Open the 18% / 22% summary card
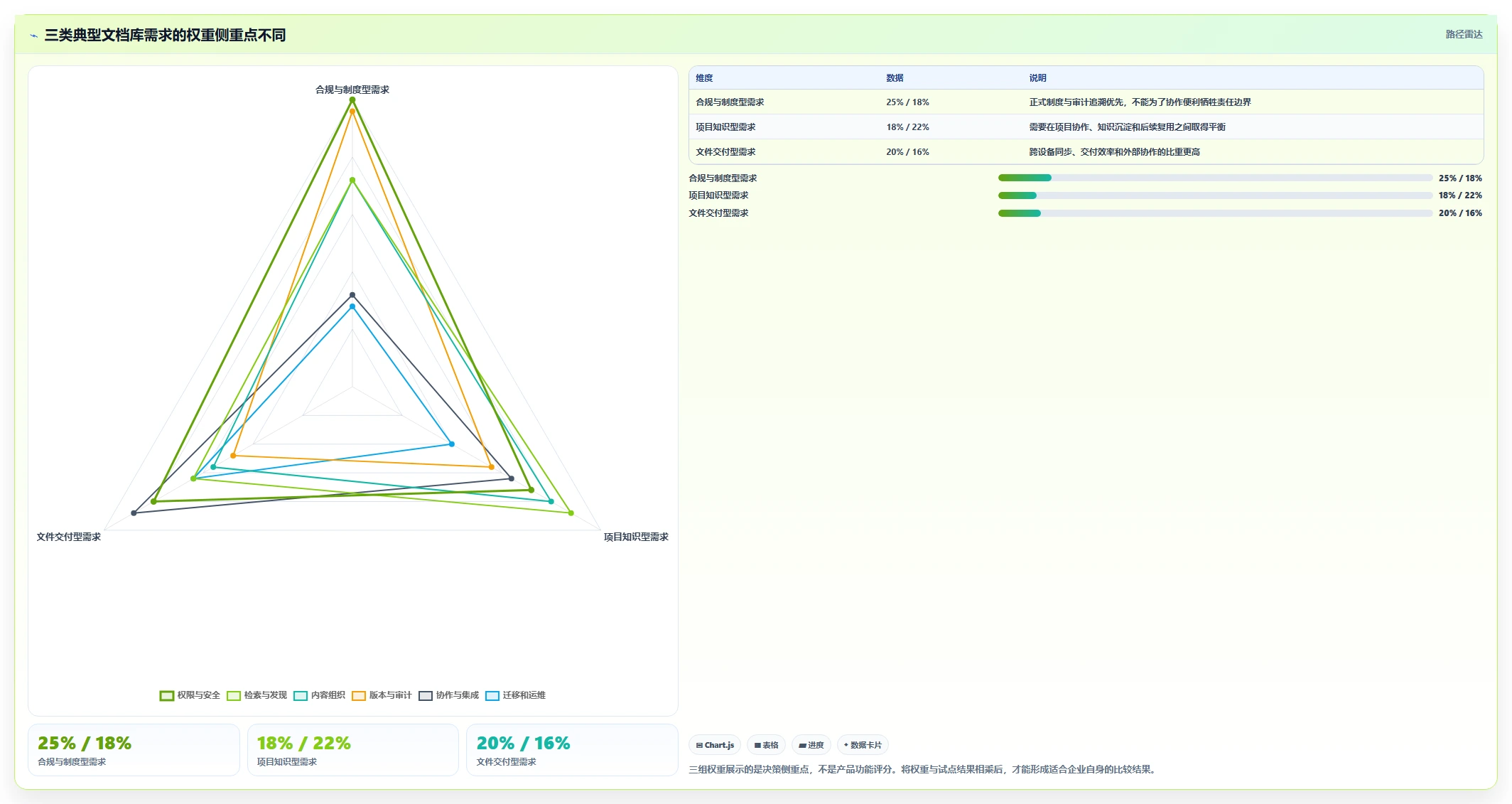The width and height of the screenshot is (1512, 804). 353,750
